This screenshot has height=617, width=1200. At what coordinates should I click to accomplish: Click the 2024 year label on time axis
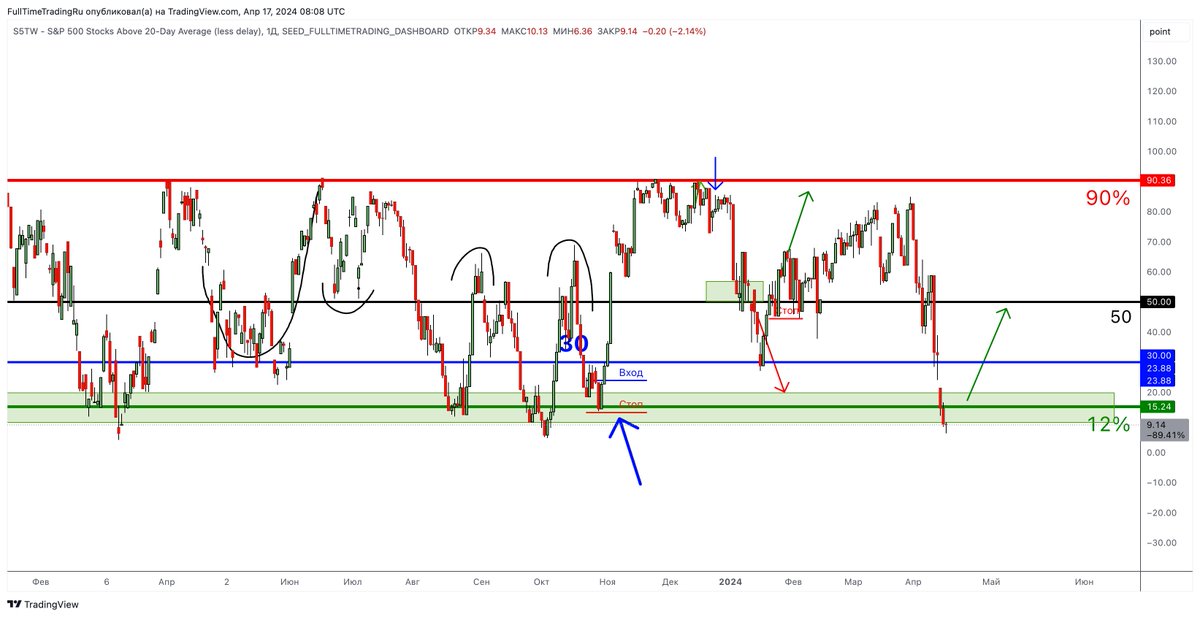pos(731,581)
